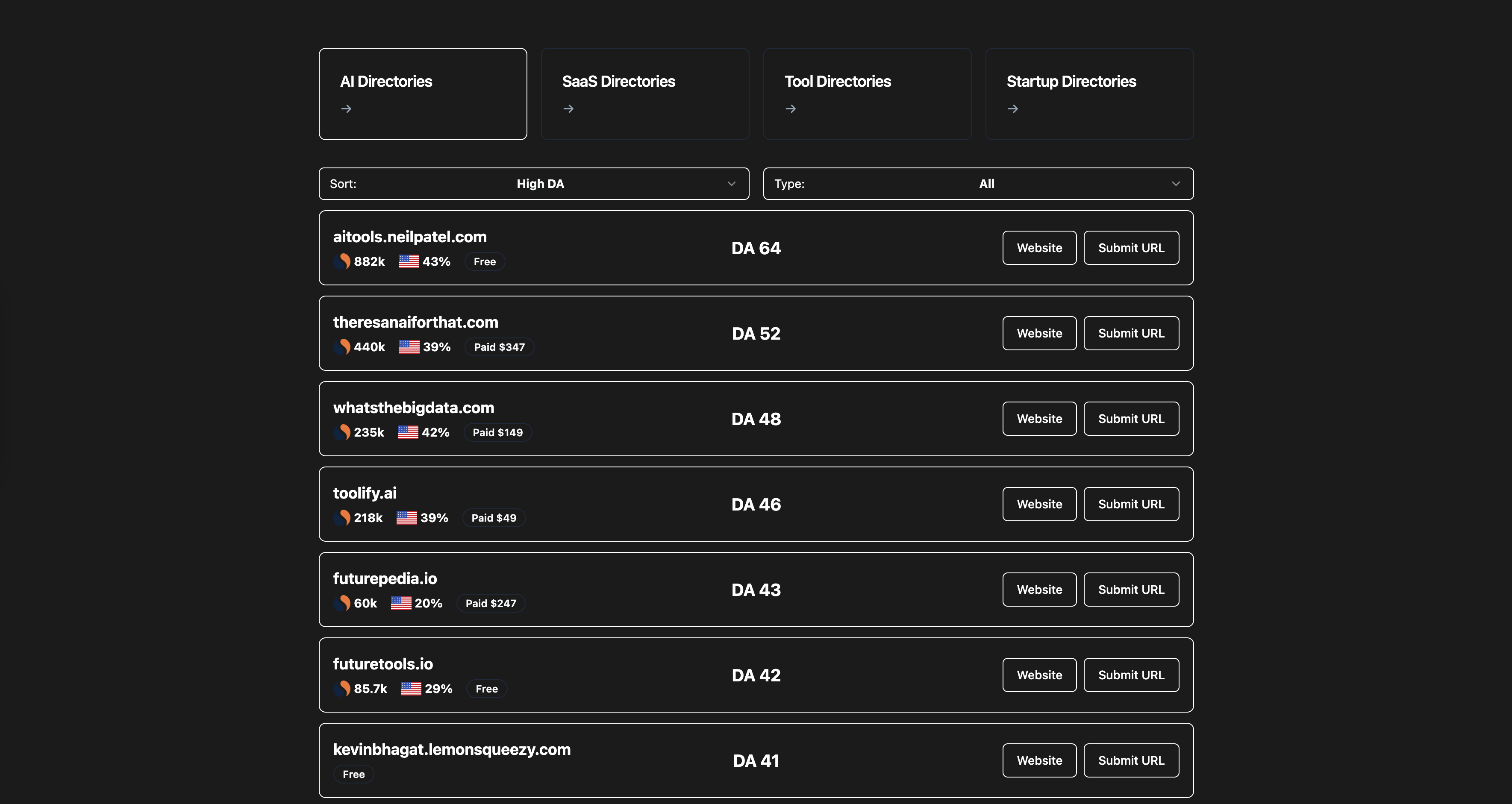The image size is (1512, 804).
Task: Click Semrush traffic icon for aitools.neilpatel.com
Action: tap(342, 261)
